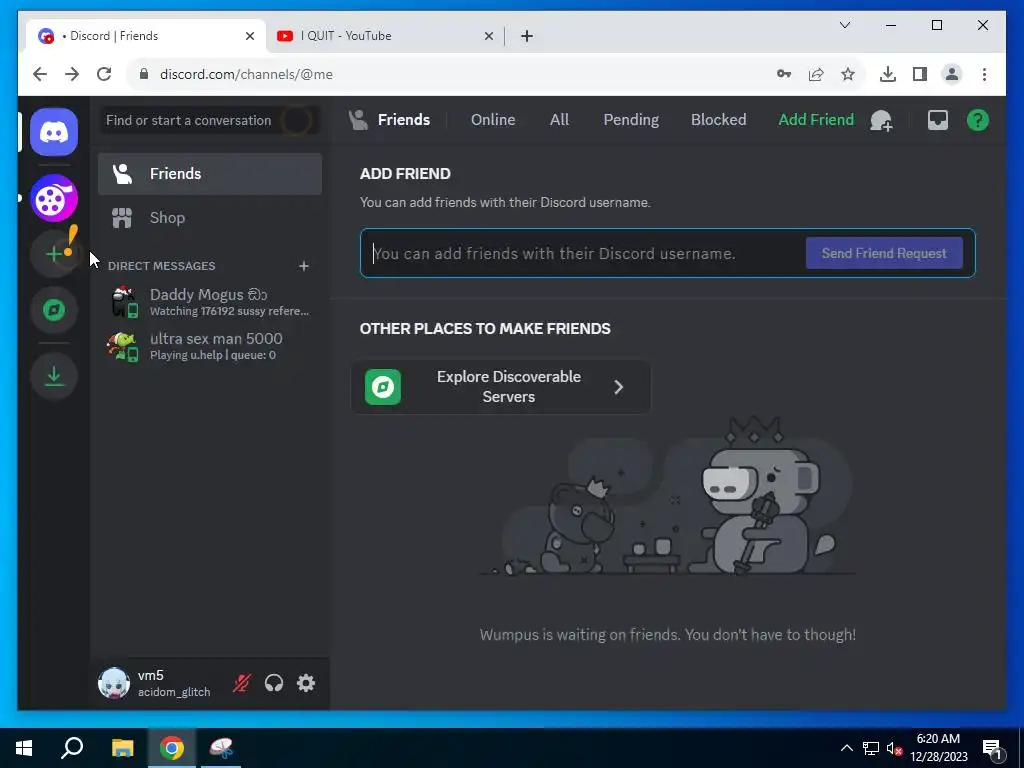The width and height of the screenshot is (1024, 768).
Task: Select green Add Friend tab
Action: point(816,120)
